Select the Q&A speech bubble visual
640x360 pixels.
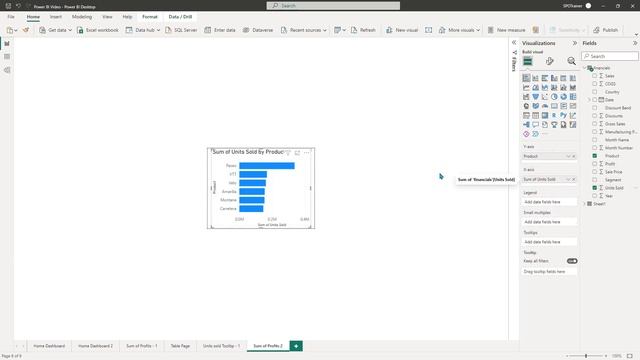point(536,125)
